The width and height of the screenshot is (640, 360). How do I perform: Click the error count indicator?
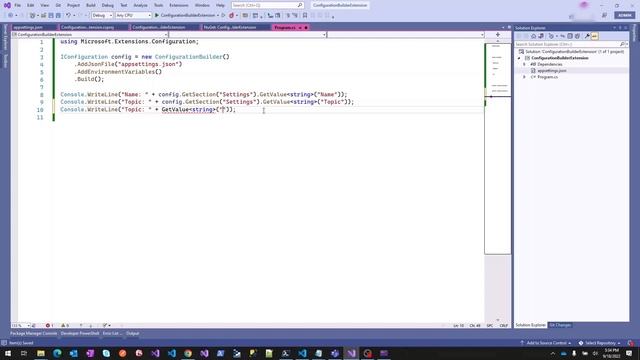(x=49, y=326)
